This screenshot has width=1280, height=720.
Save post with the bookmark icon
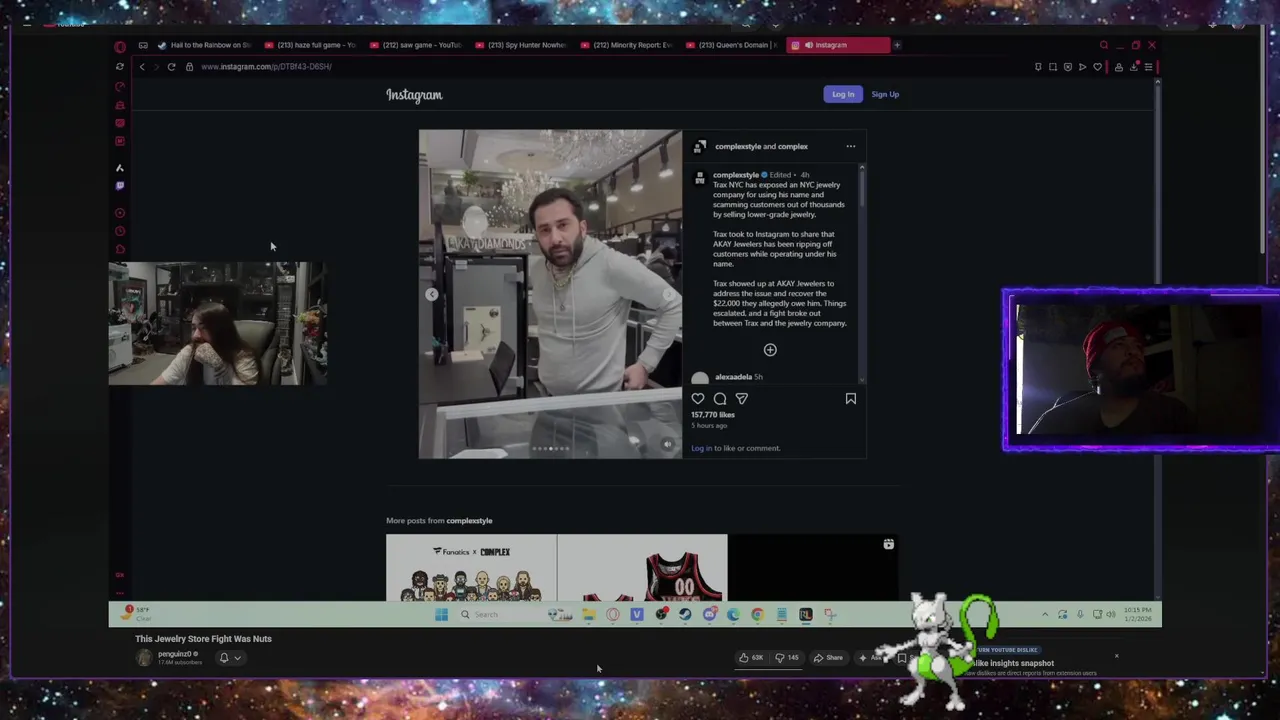[x=851, y=399]
